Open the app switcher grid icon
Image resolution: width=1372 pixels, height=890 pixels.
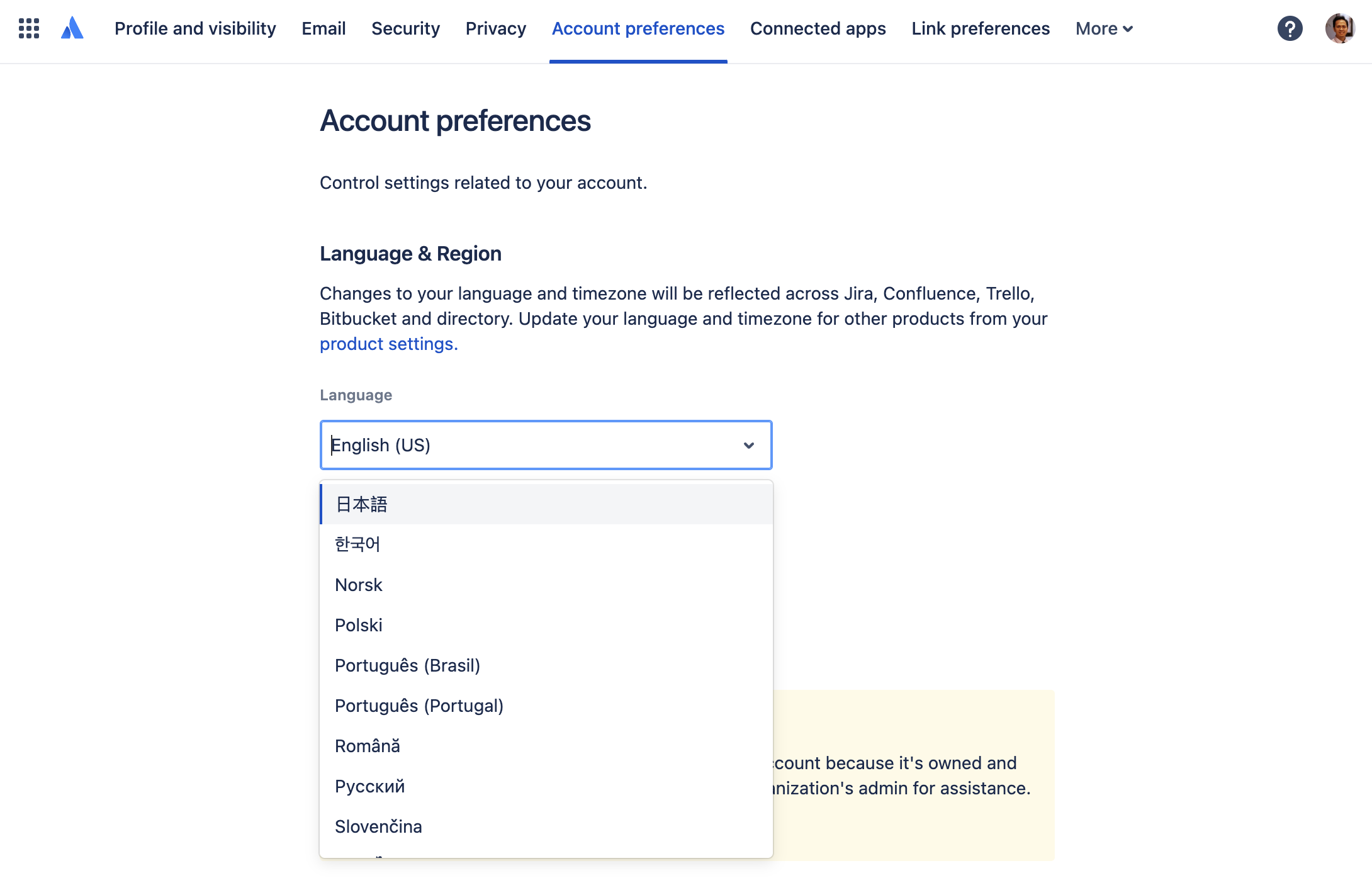pos(29,28)
